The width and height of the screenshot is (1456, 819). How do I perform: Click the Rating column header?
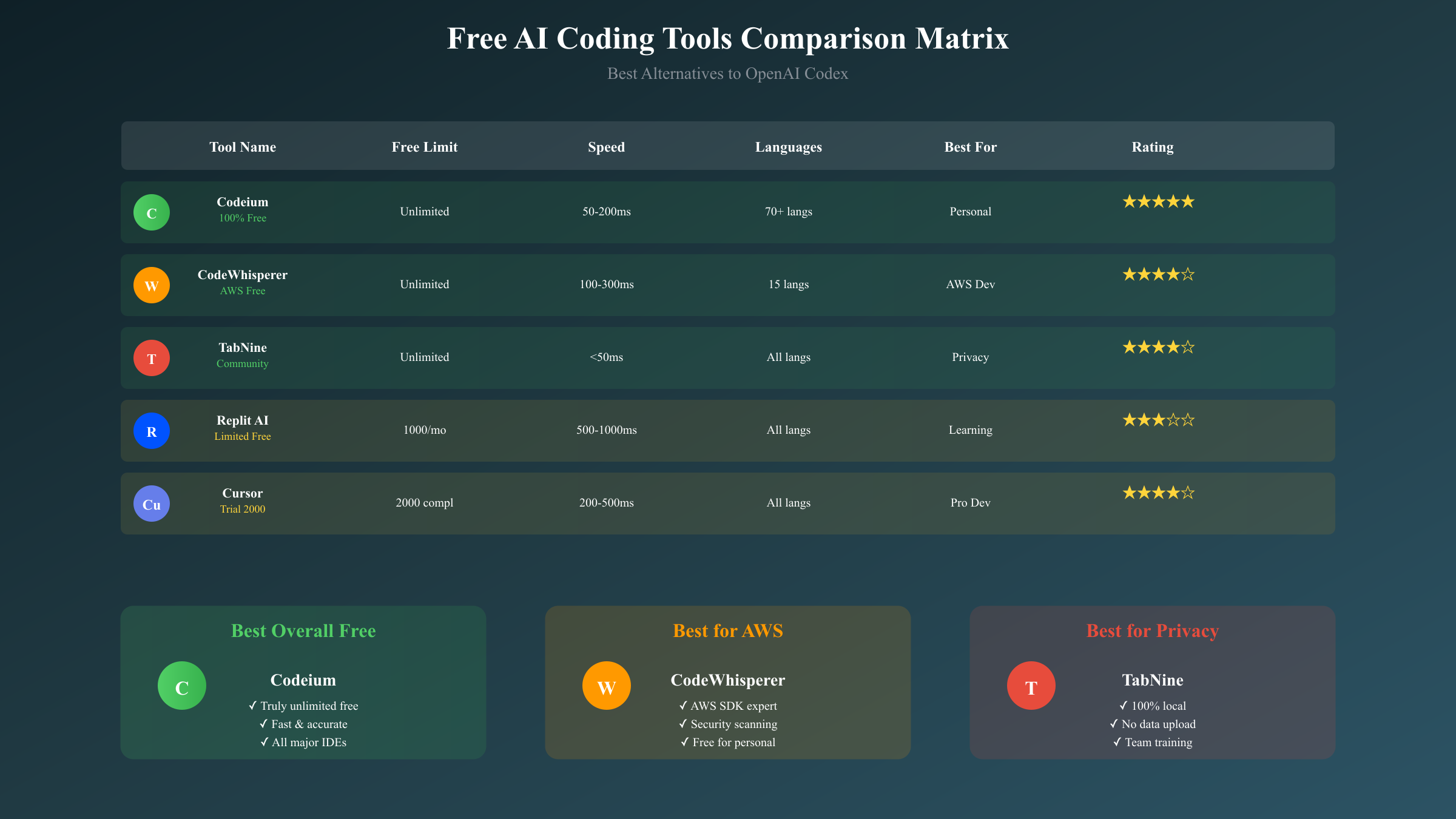point(1153,147)
